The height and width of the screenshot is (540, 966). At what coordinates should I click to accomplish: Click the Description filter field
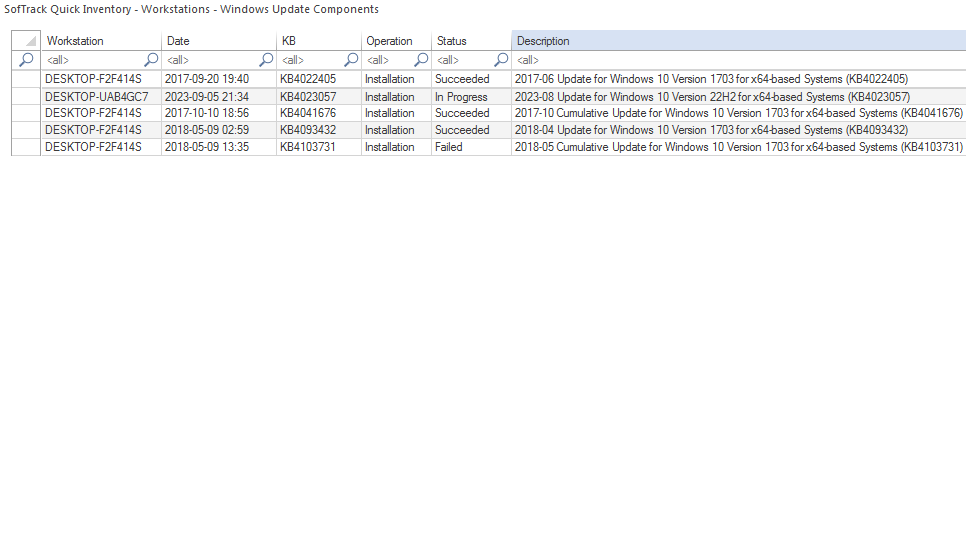tap(738, 60)
